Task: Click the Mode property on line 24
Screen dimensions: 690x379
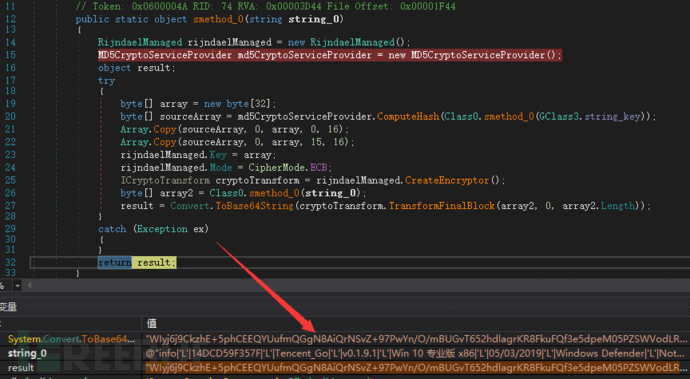Action: coord(221,168)
